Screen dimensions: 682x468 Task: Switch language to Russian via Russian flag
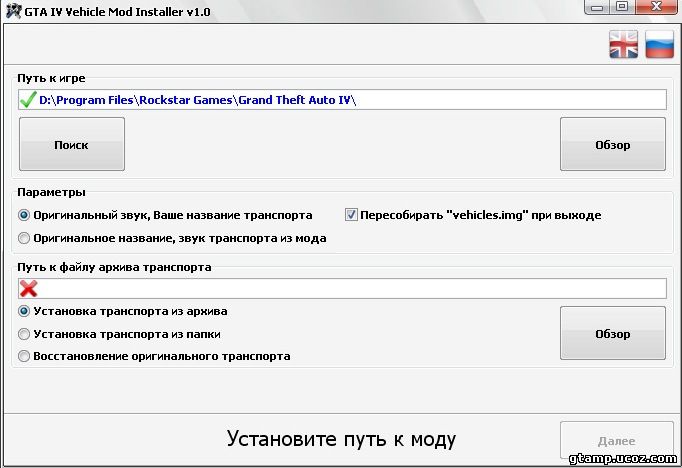pyautogui.click(x=659, y=44)
